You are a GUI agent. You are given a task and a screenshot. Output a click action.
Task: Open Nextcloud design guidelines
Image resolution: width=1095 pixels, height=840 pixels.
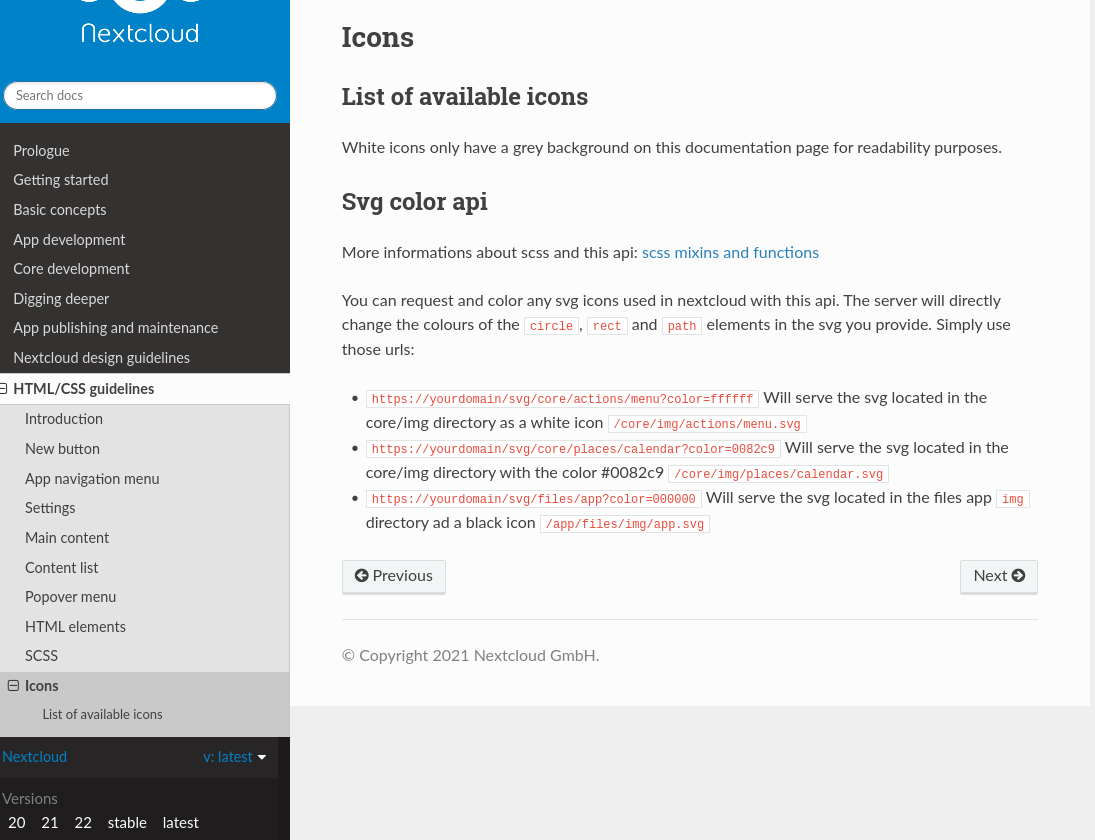click(101, 358)
